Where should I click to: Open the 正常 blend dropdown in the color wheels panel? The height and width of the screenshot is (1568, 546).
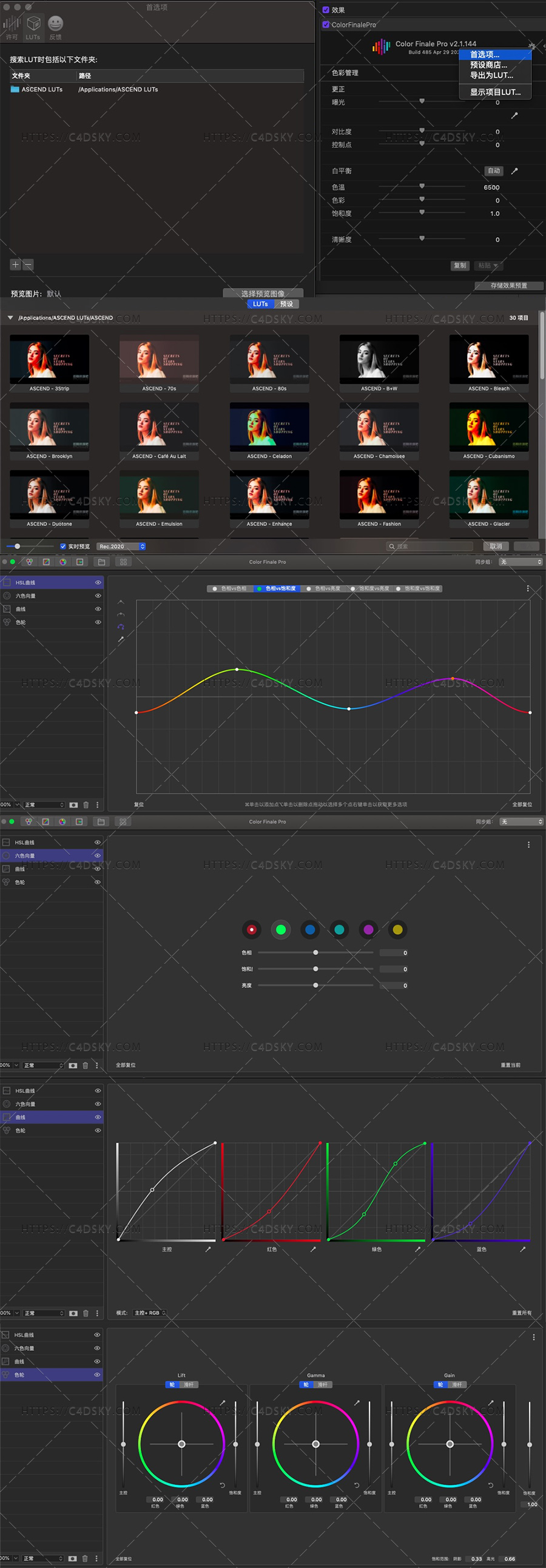[42, 1558]
